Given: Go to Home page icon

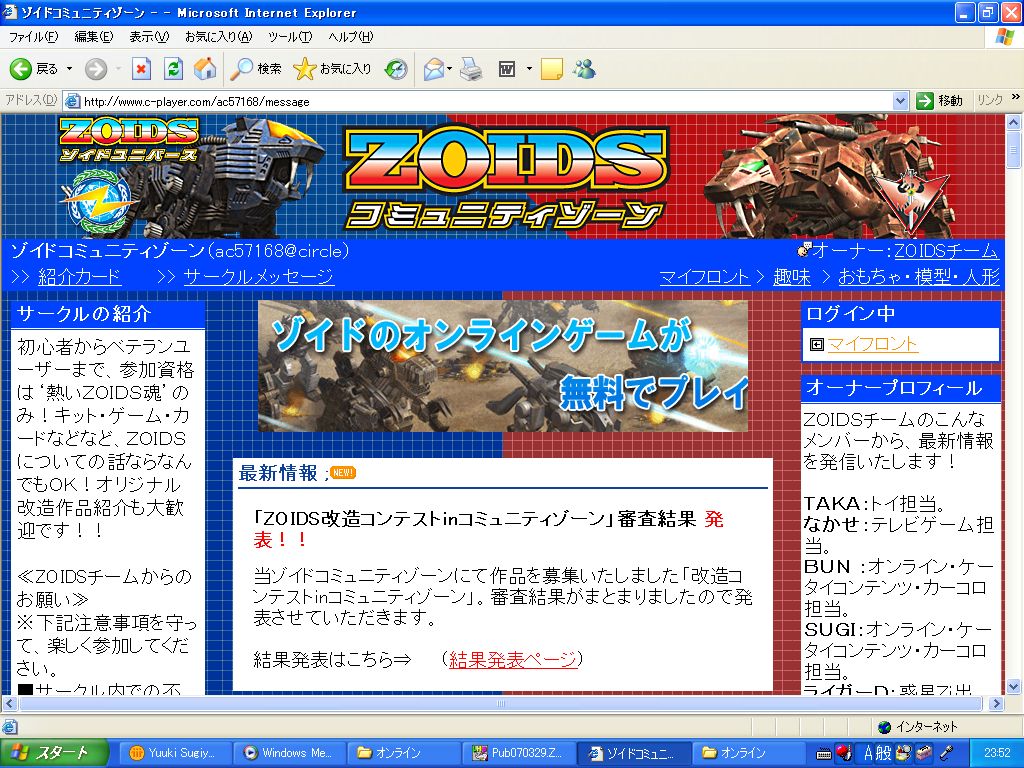Looking at the screenshot, I should pos(205,69).
